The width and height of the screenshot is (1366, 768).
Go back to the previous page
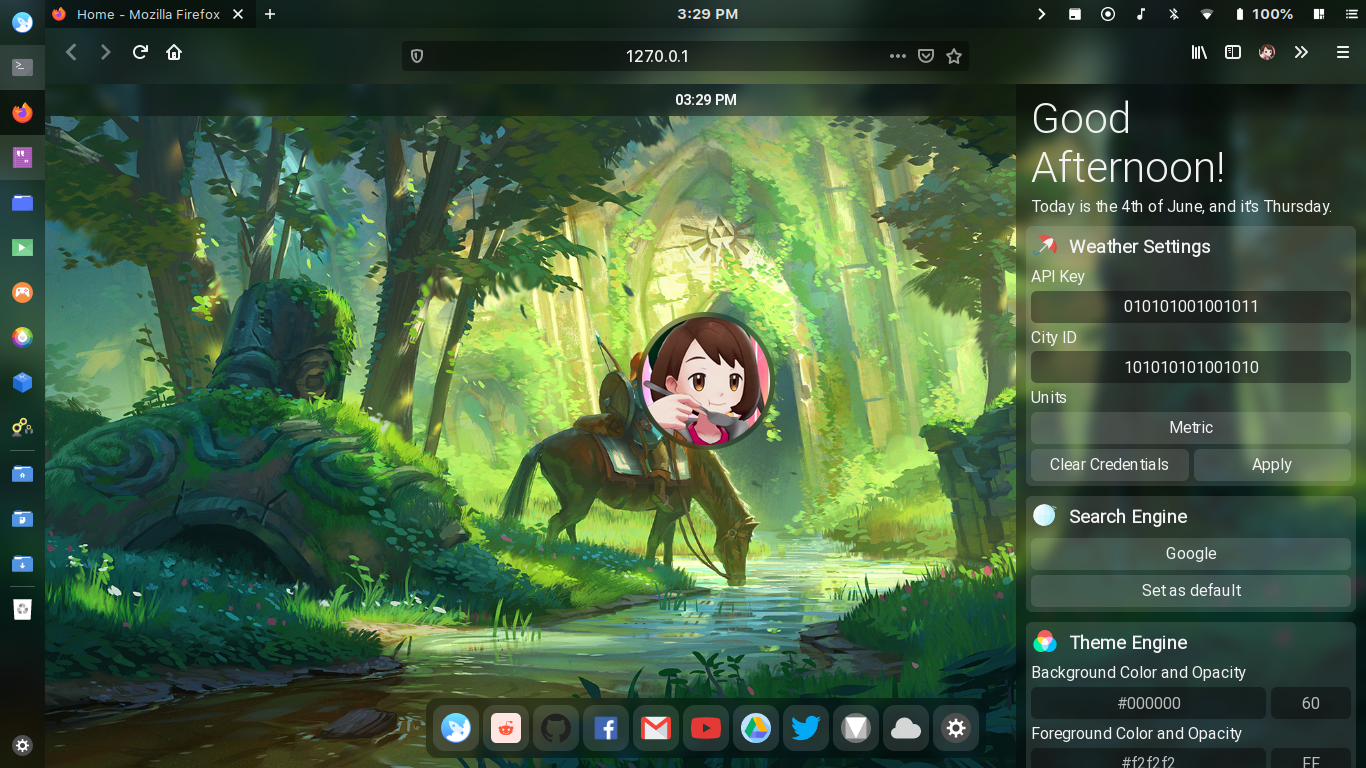[71, 52]
